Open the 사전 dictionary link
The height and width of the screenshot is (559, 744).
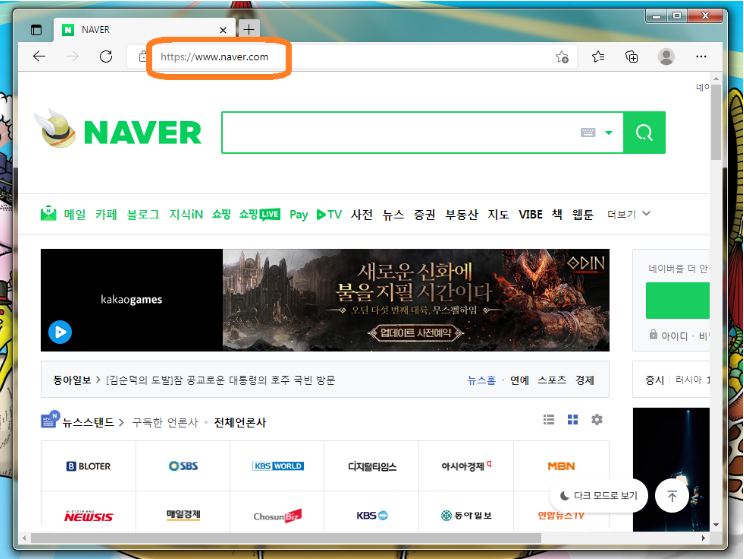pyautogui.click(x=362, y=214)
